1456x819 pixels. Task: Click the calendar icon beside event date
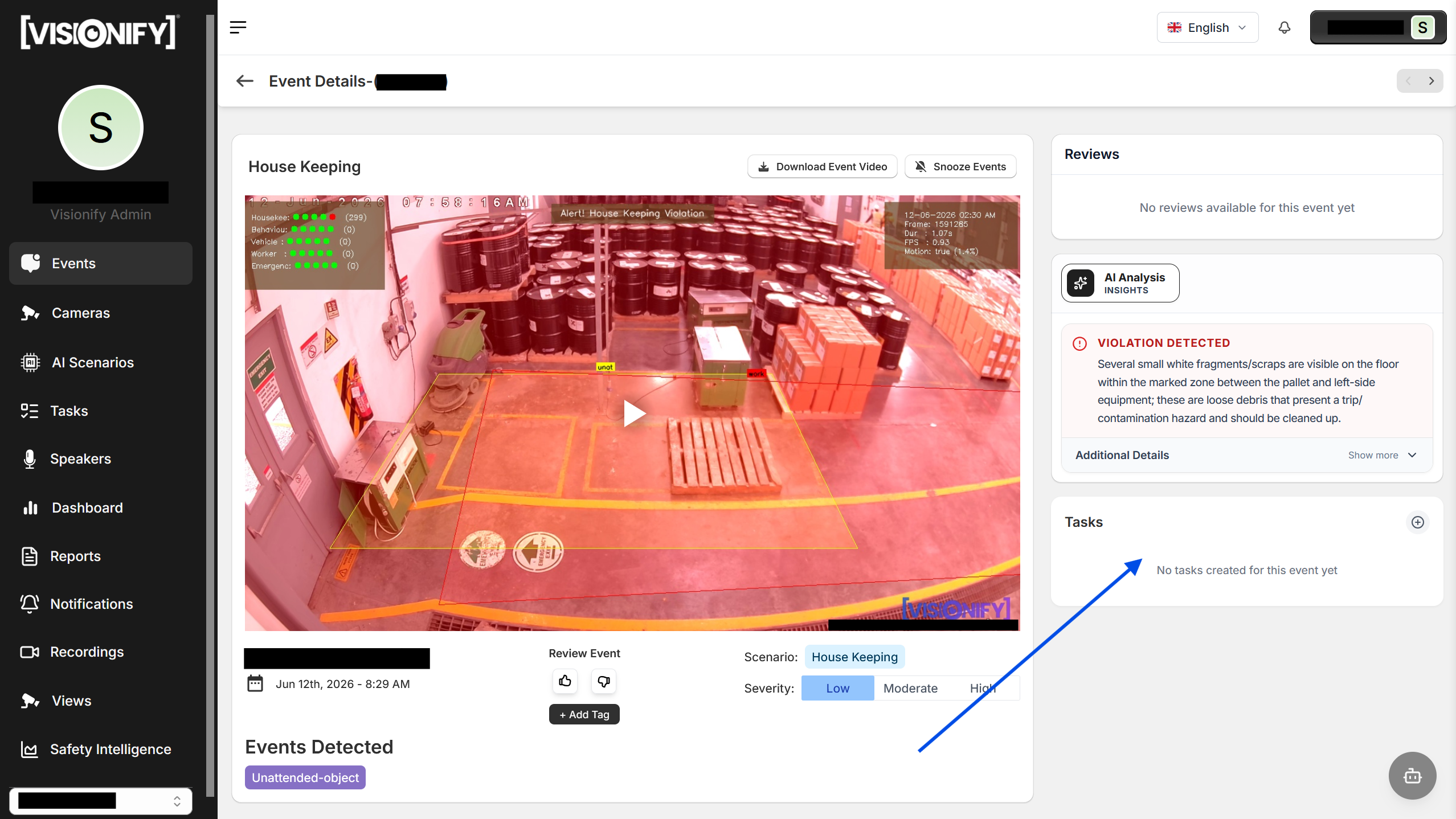pyautogui.click(x=255, y=683)
